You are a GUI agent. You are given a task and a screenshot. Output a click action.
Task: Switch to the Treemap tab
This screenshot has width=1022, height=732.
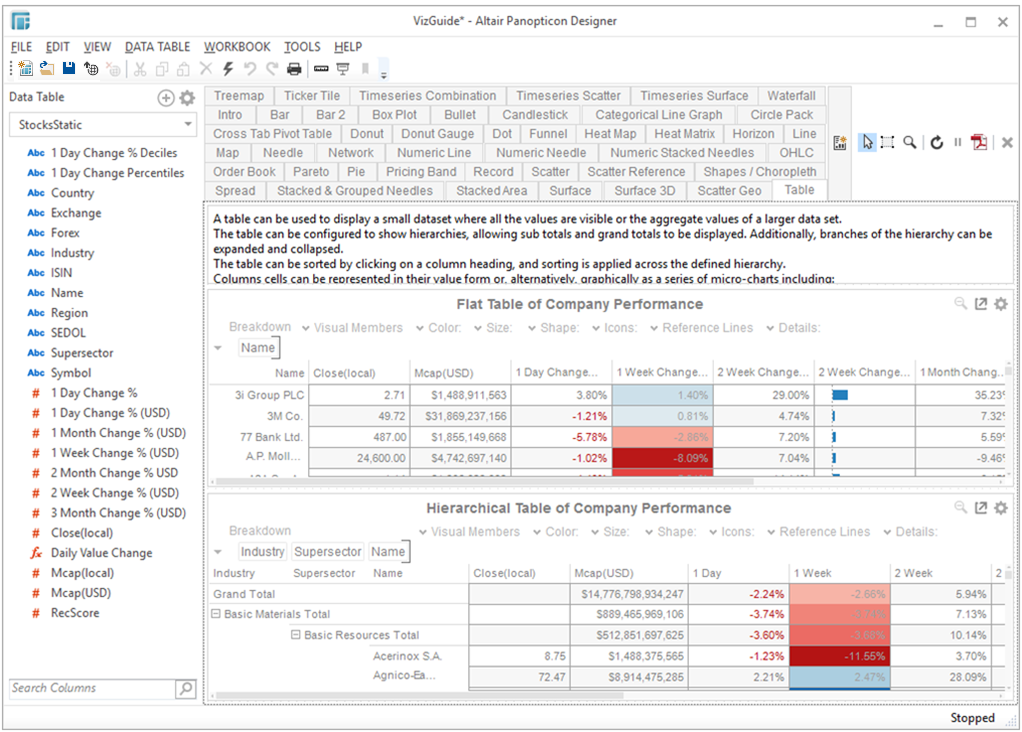pos(239,96)
